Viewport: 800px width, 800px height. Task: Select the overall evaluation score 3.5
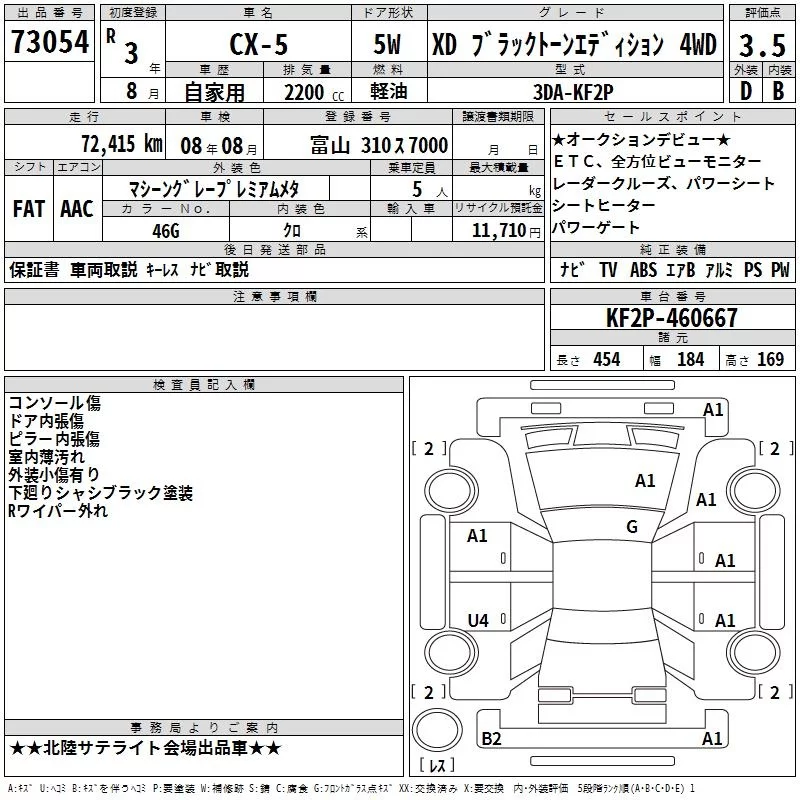tap(762, 45)
